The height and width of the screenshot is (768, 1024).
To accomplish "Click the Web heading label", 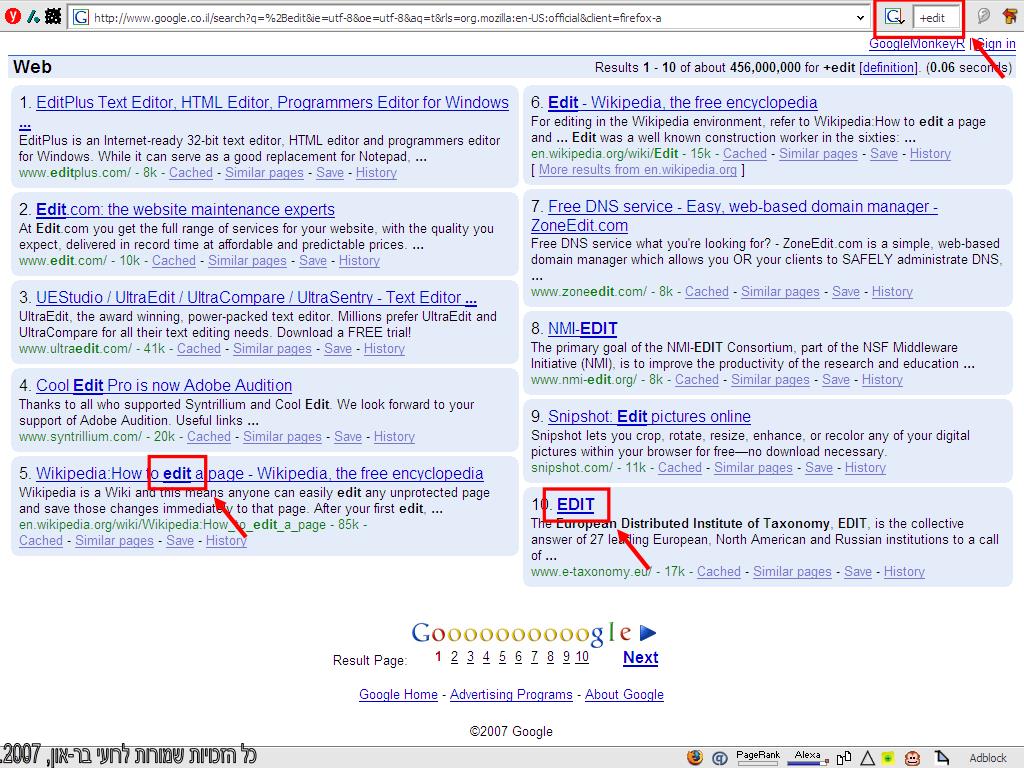I will point(32,67).
